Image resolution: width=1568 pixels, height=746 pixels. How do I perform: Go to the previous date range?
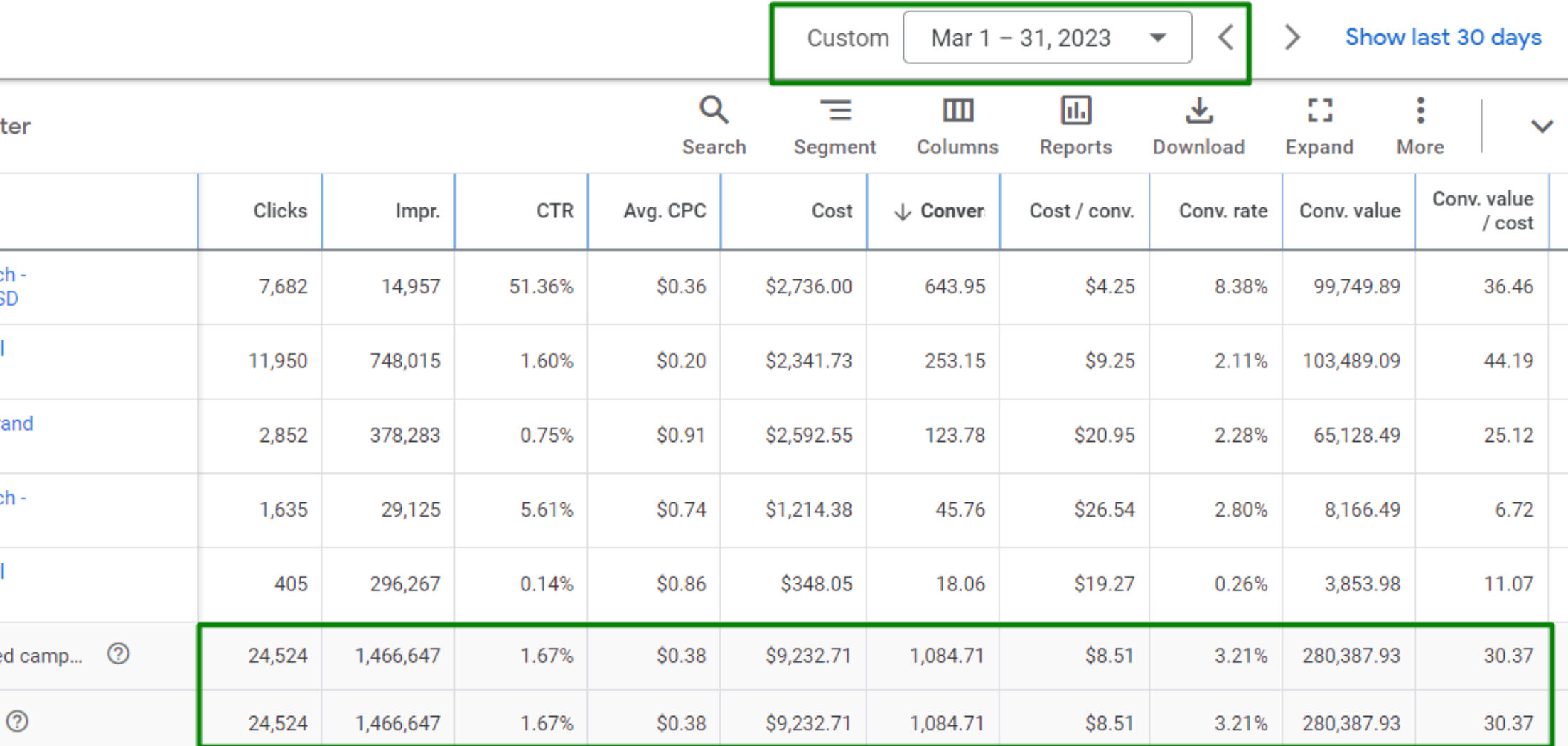(1225, 38)
